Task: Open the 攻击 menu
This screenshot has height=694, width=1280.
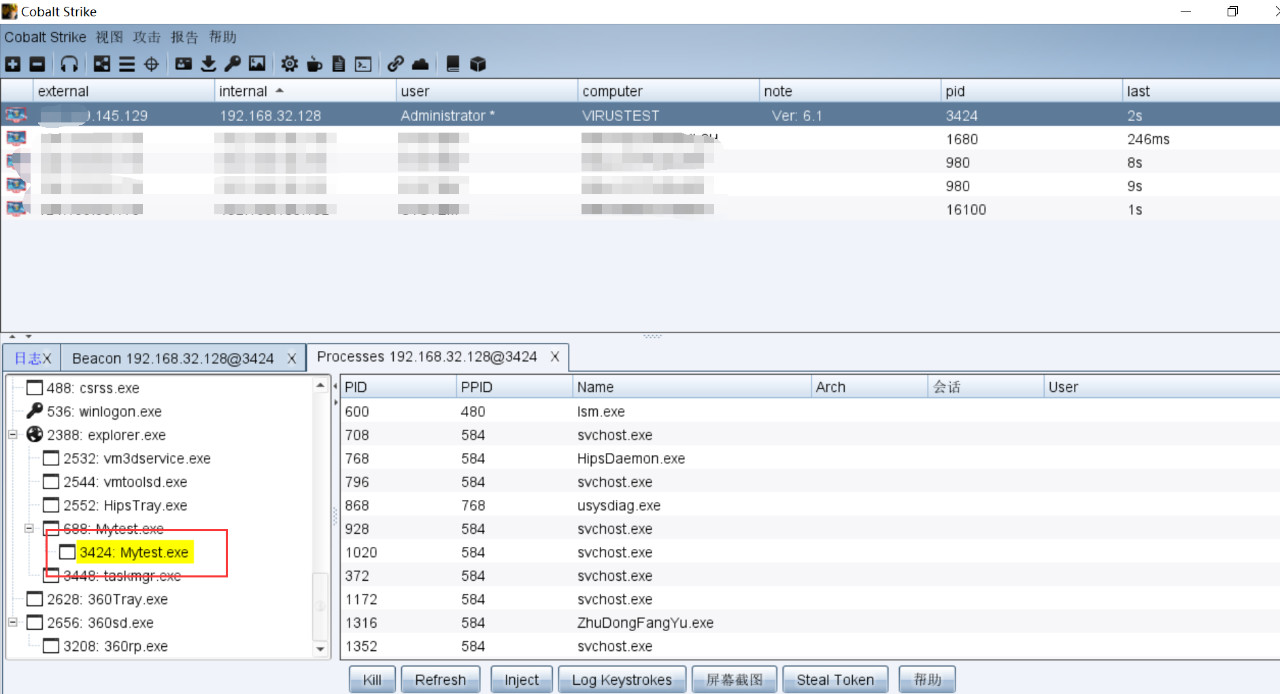Action: click(x=147, y=37)
